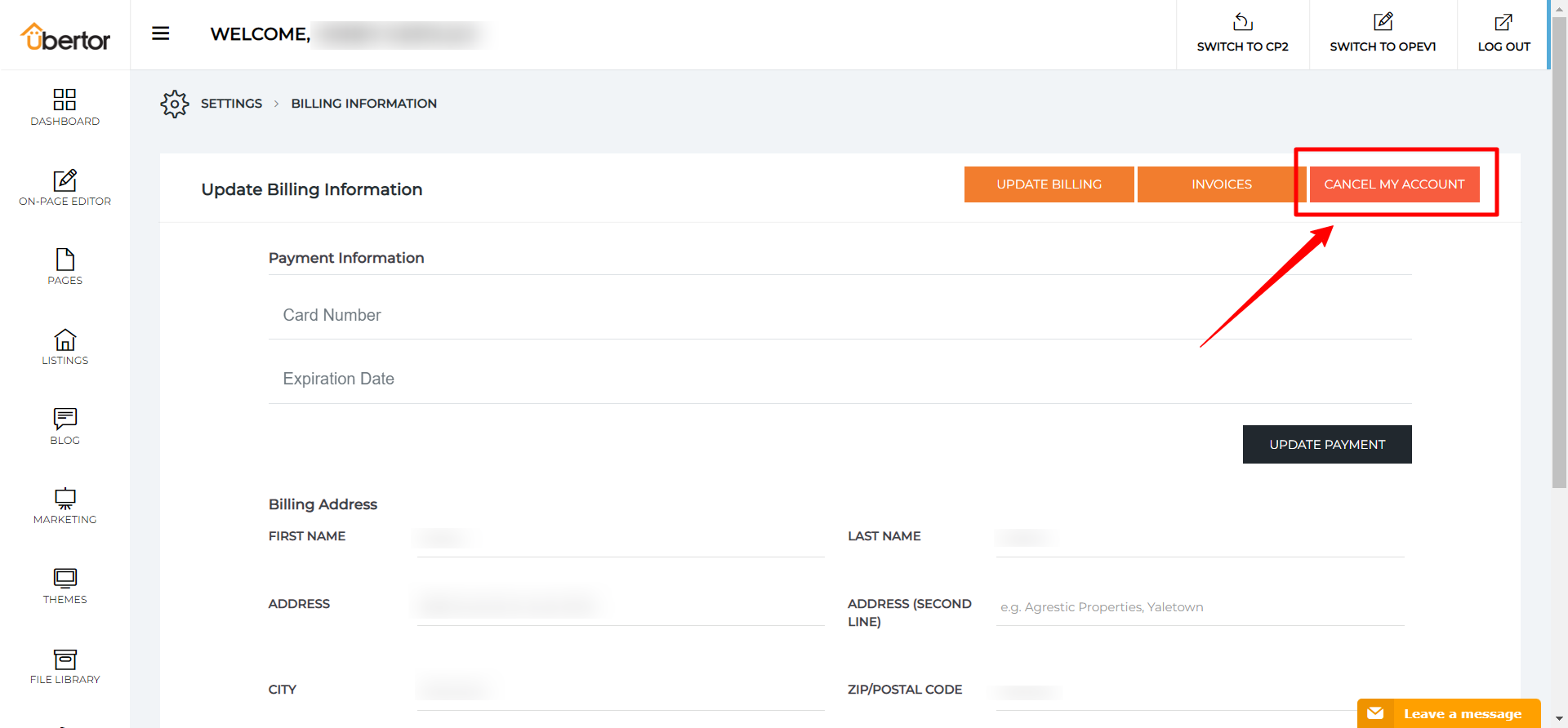Image resolution: width=1568 pixels, height=728 pixels.
Task: Focus the Card Number field
Action: (x=840, y=315)
